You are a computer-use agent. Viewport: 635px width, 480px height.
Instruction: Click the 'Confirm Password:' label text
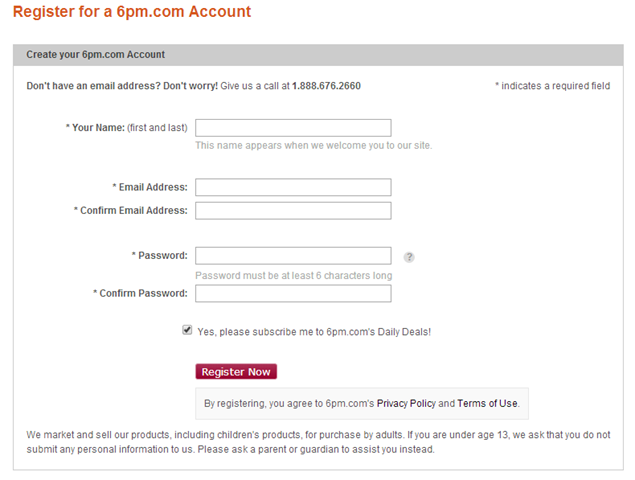[x=141, y=293]
